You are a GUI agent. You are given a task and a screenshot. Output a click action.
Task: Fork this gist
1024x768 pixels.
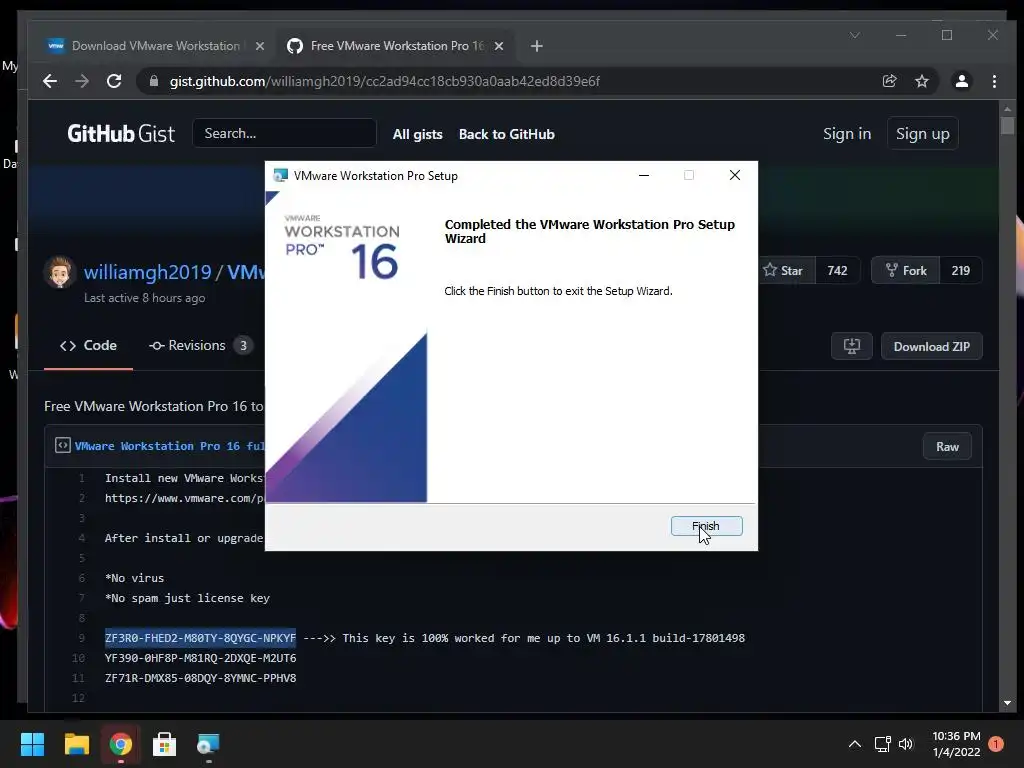point(906,270)
